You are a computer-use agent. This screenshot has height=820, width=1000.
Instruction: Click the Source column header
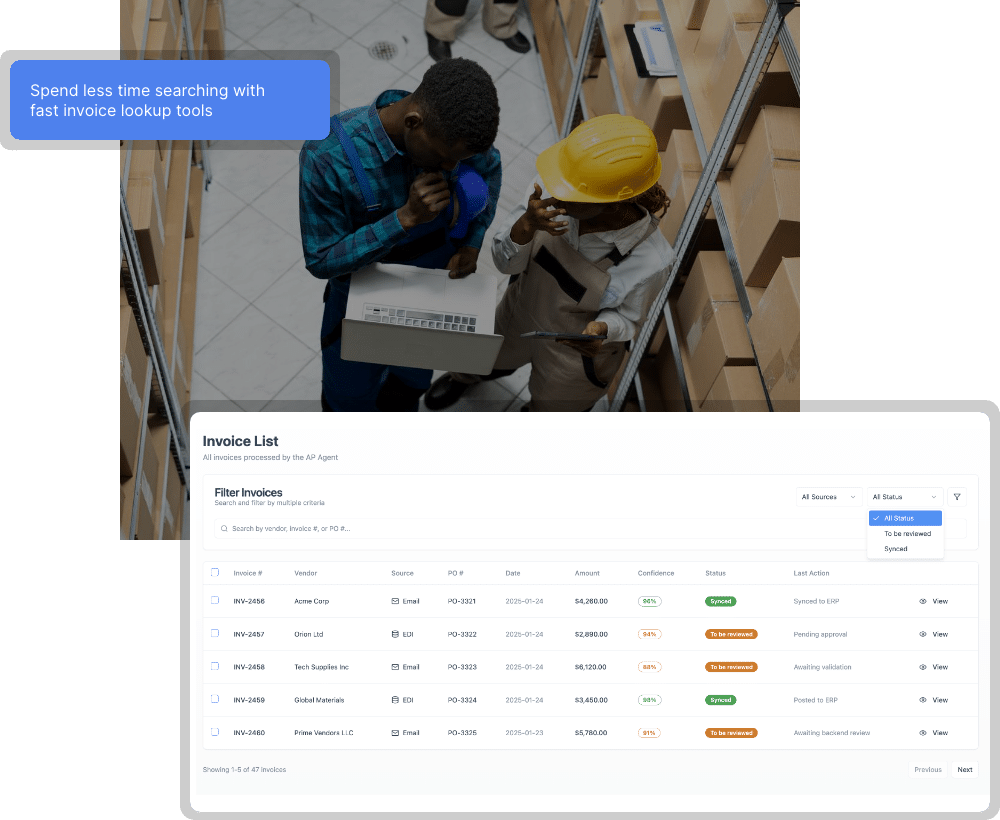pyautogui.click(x=402, y=573)
